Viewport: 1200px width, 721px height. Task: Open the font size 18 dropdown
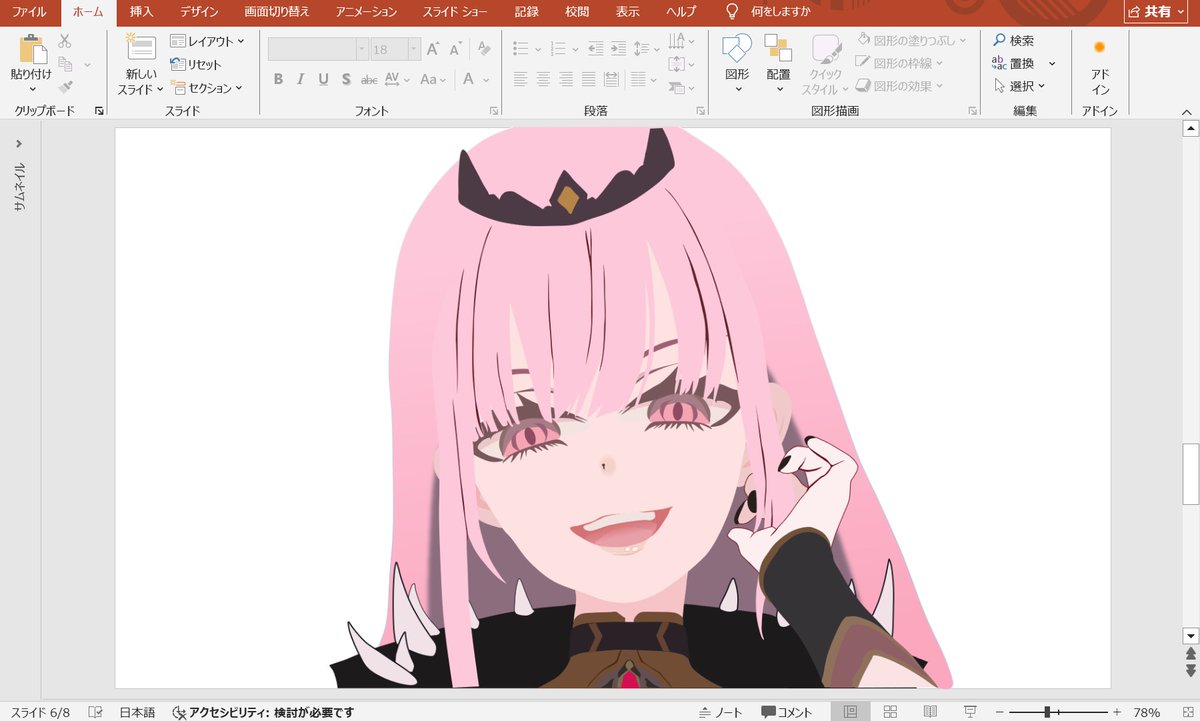tap(414, 49)
